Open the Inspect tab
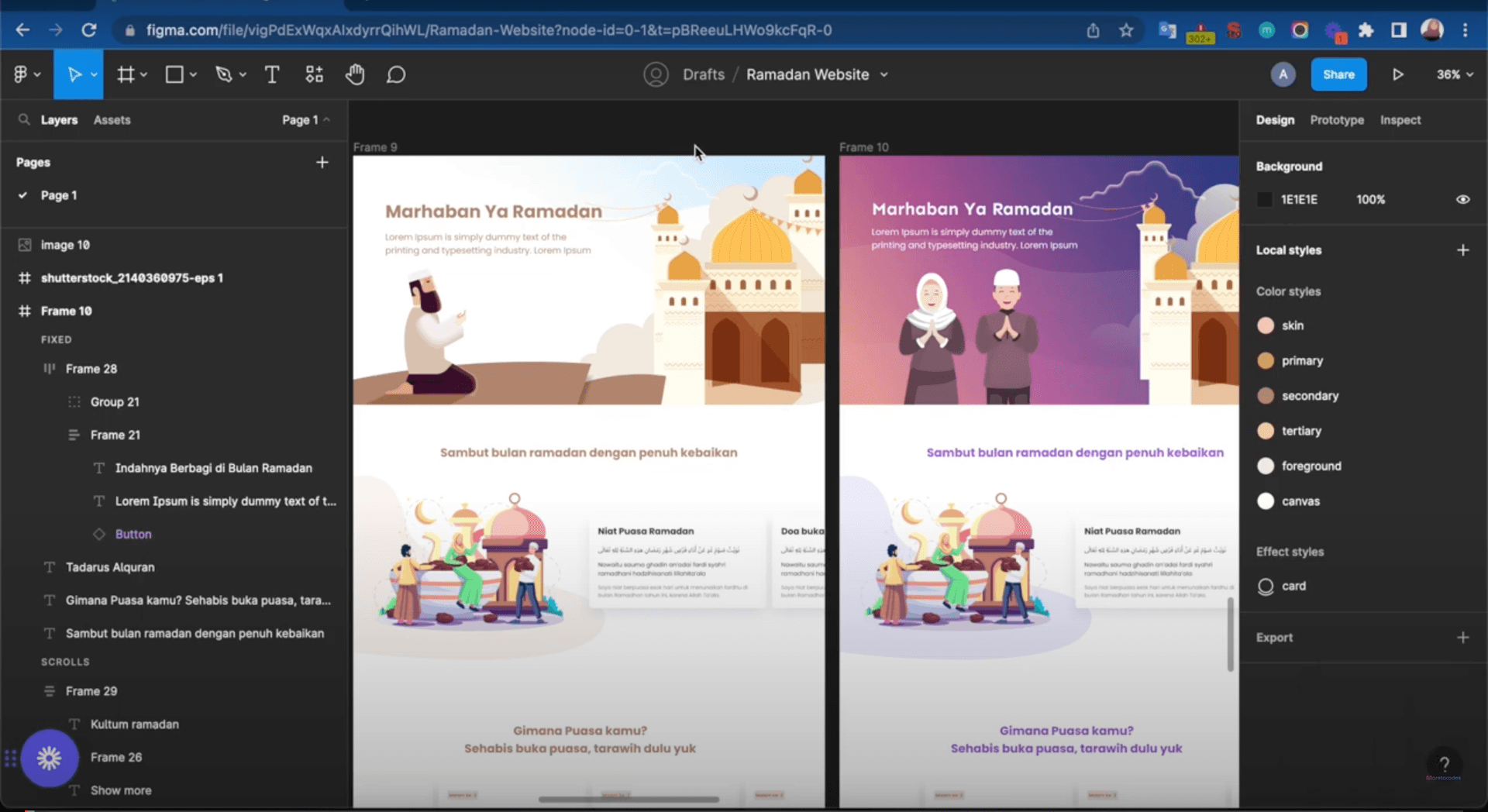 [x=1400, y=119]
